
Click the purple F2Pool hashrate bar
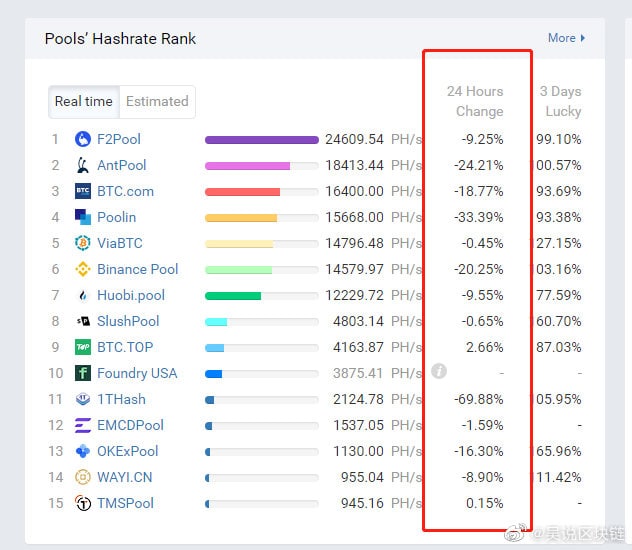[262, 140]
